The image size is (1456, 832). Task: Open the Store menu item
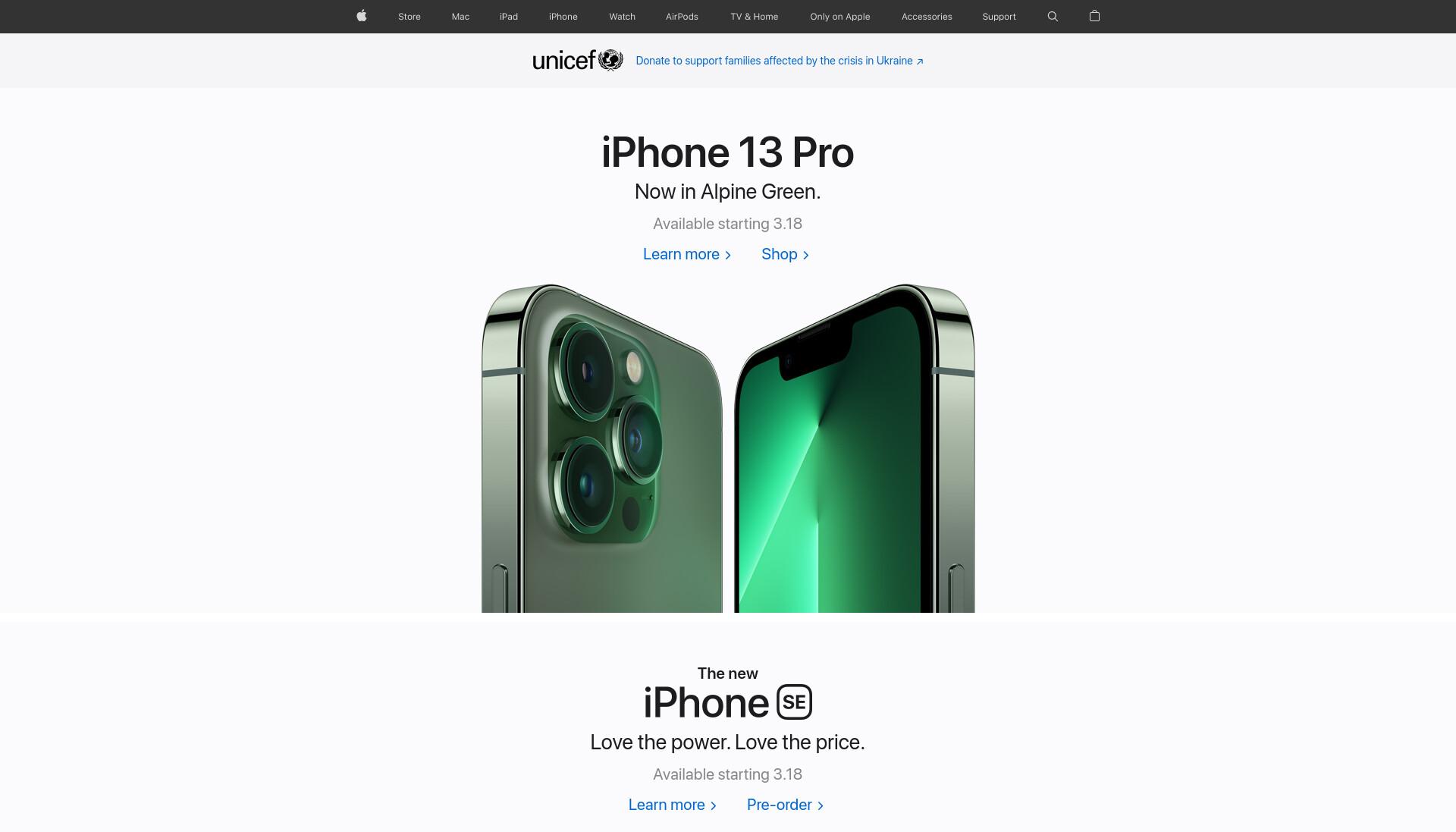click(409, 17)
